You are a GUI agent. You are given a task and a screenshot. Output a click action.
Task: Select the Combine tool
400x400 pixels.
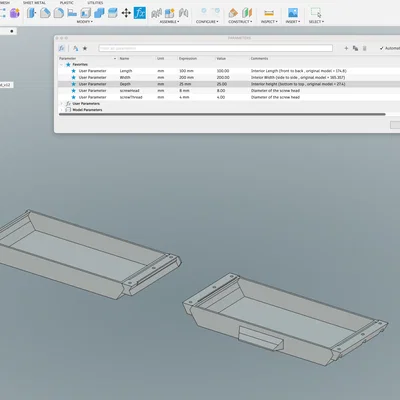tap(99, 13)
